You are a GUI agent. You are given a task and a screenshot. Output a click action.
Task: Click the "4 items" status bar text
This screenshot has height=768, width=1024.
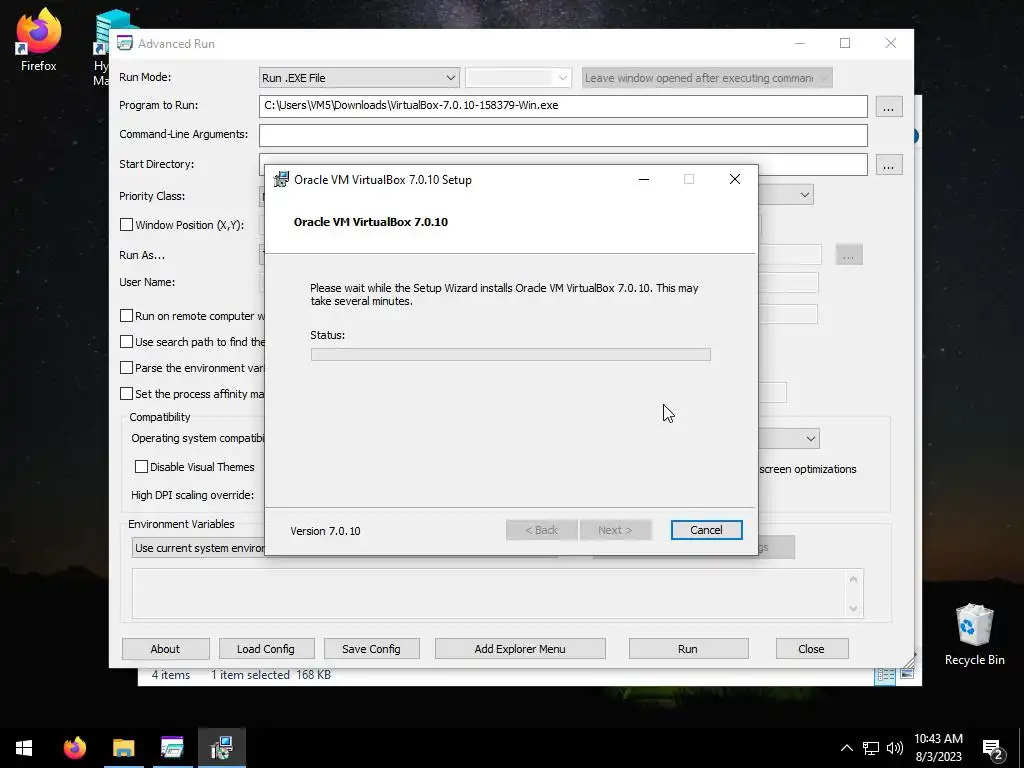171,675
